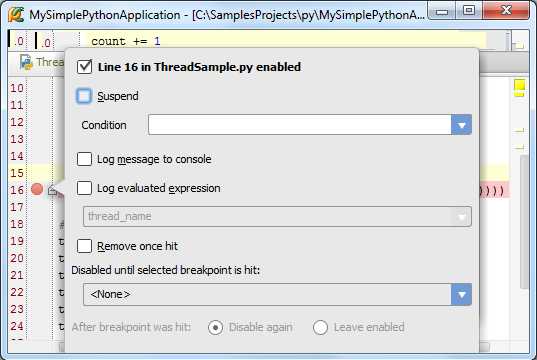537x360 pixels.
Task: Uncheck Line 16 in ThreadSample.py enabled checkbox
Action: point(84,66)
